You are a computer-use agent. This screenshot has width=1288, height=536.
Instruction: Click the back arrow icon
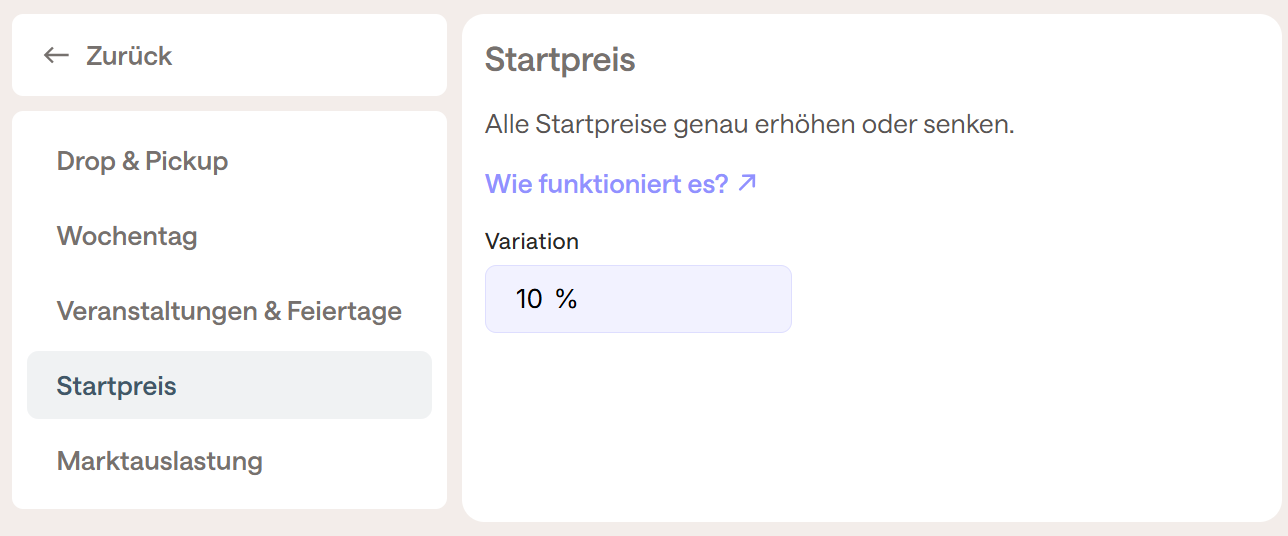pyautogui.click(x=56, y=55)
